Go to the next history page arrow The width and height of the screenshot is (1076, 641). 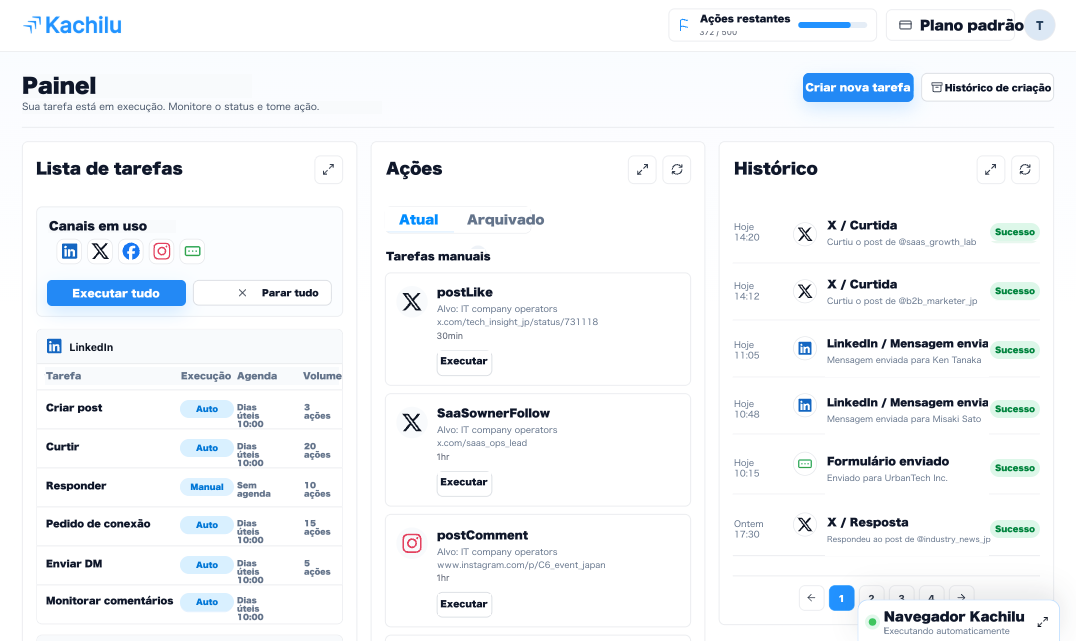[x=961, y=598]
